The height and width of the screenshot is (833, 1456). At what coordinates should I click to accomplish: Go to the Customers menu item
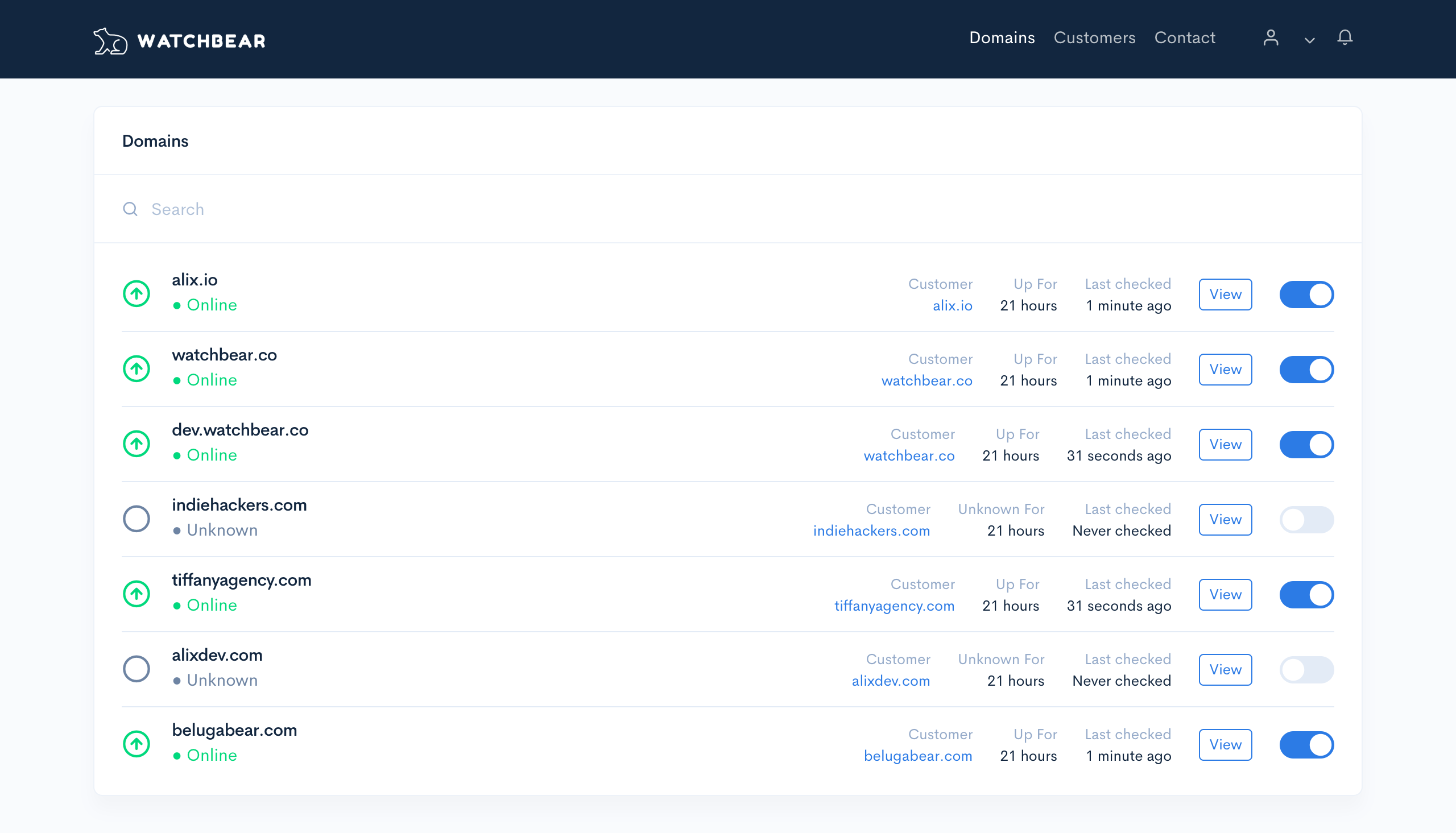tap(1094, 38)
